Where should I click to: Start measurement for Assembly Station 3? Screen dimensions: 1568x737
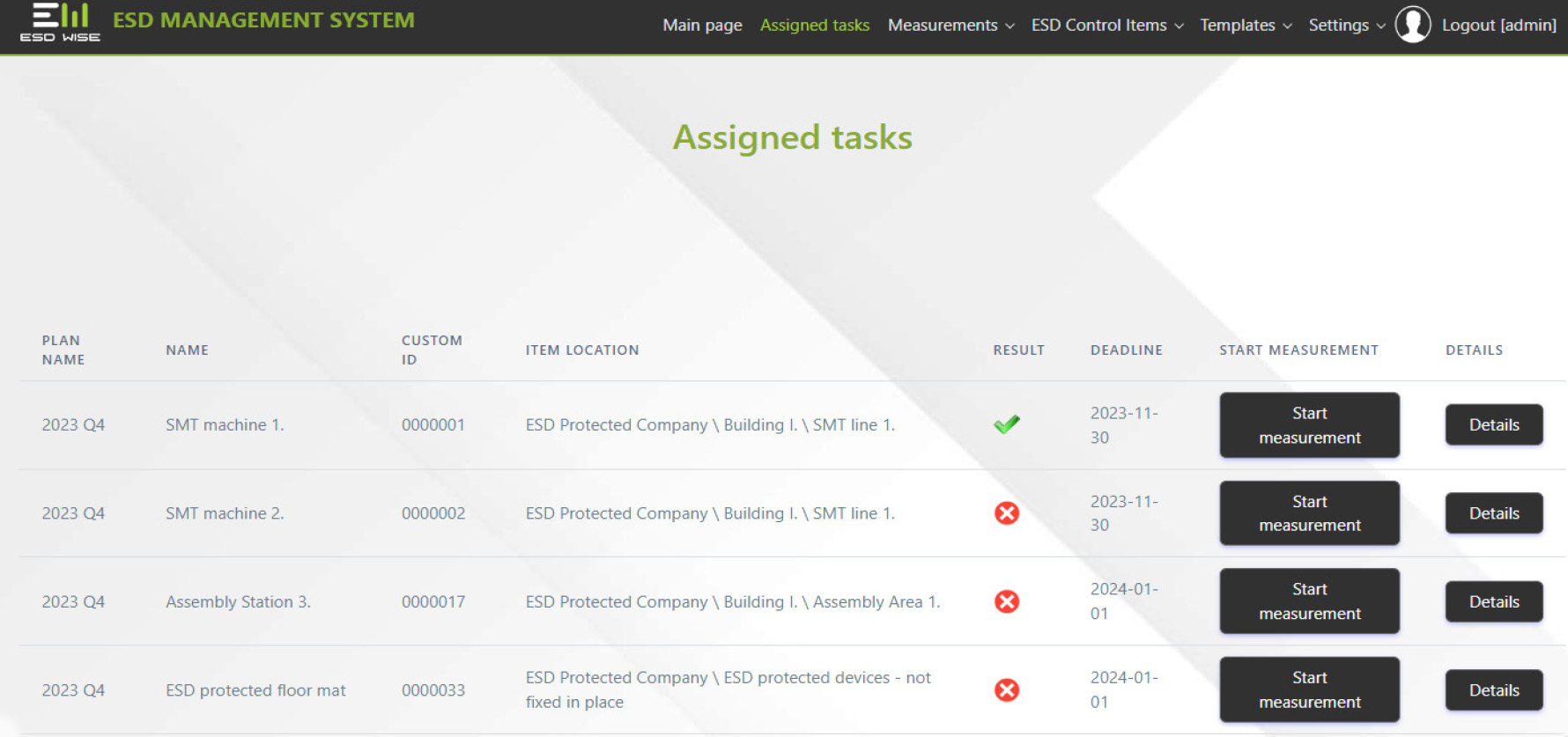[1309, 601]
